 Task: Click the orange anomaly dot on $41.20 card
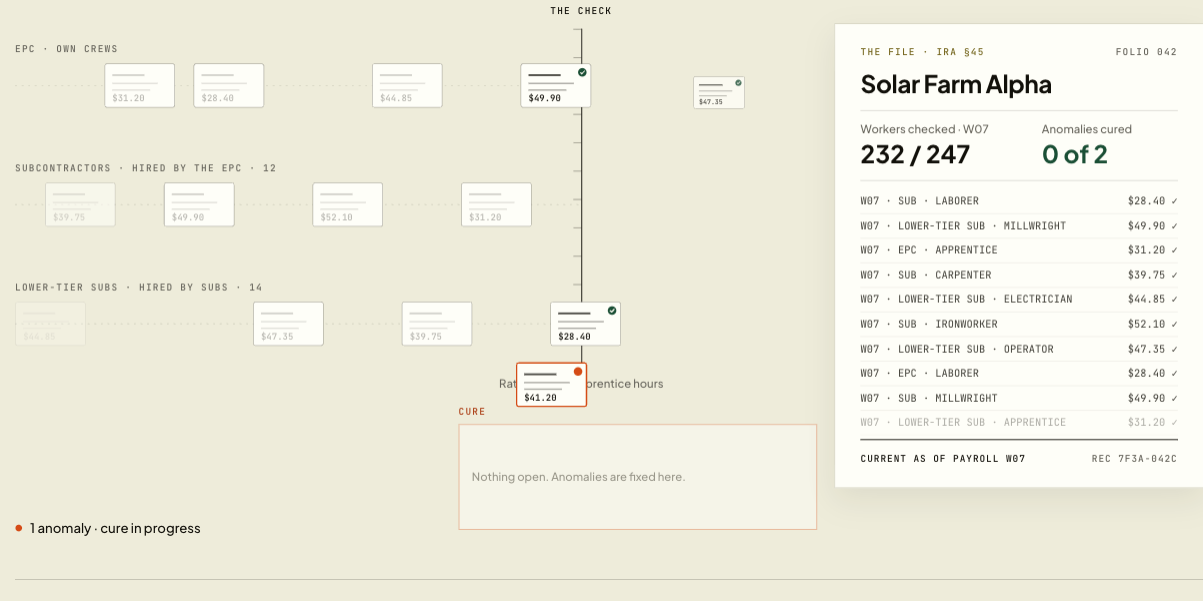tap(578, 372)
